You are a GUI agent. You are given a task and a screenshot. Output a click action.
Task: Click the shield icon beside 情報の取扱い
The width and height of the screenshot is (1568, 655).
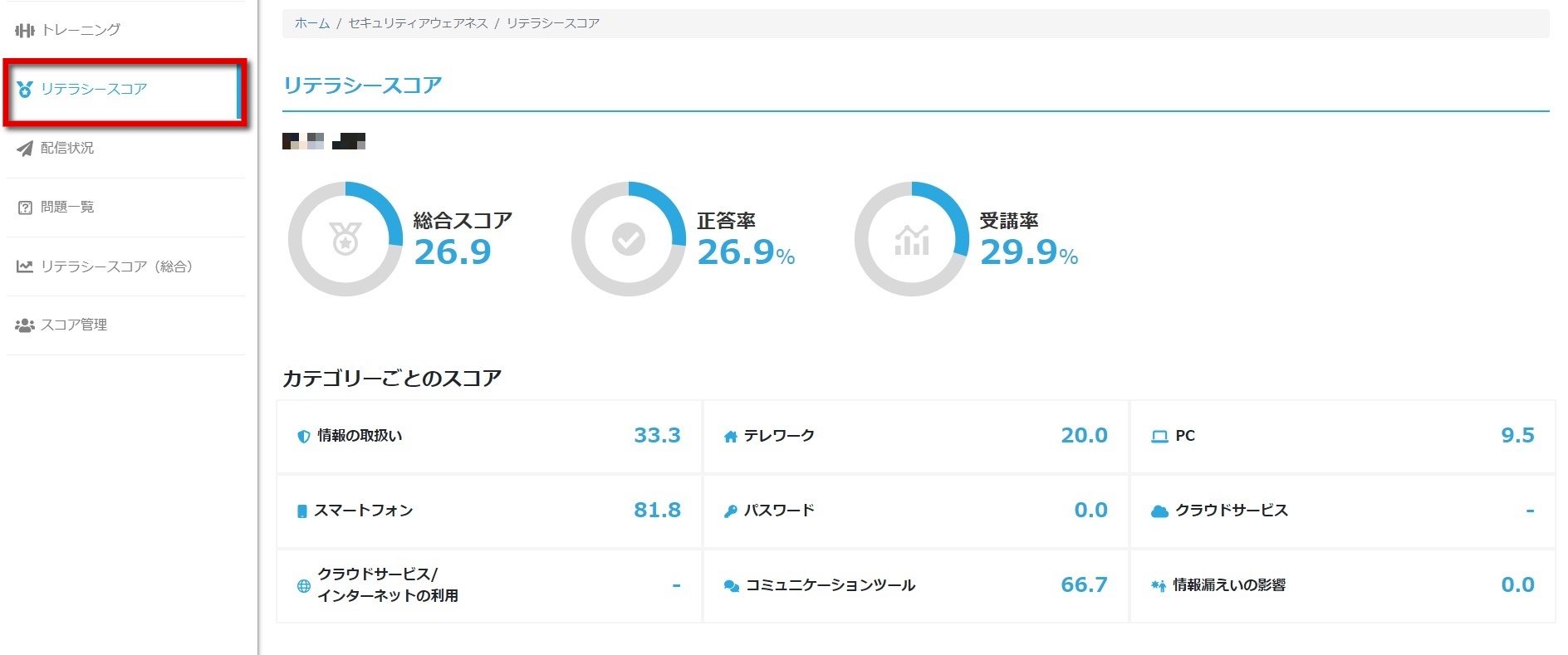(304, 437)
